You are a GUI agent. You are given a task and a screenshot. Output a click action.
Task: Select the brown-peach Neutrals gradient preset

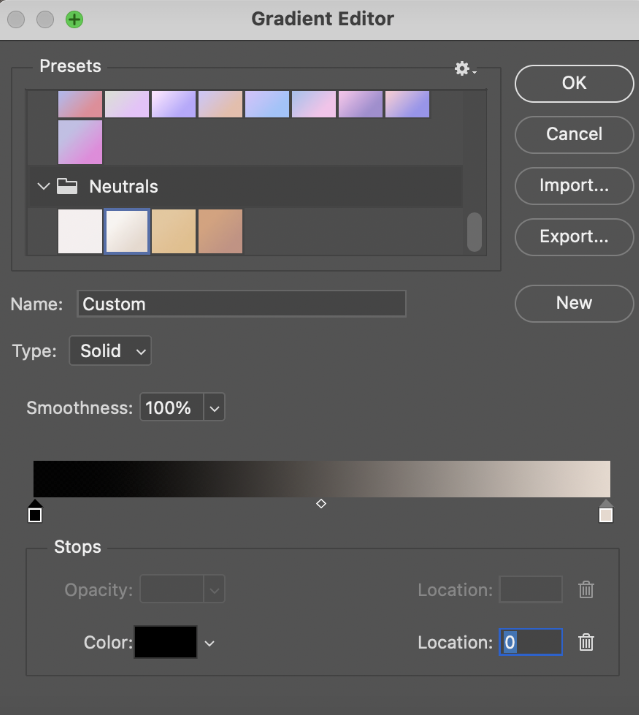220,231
